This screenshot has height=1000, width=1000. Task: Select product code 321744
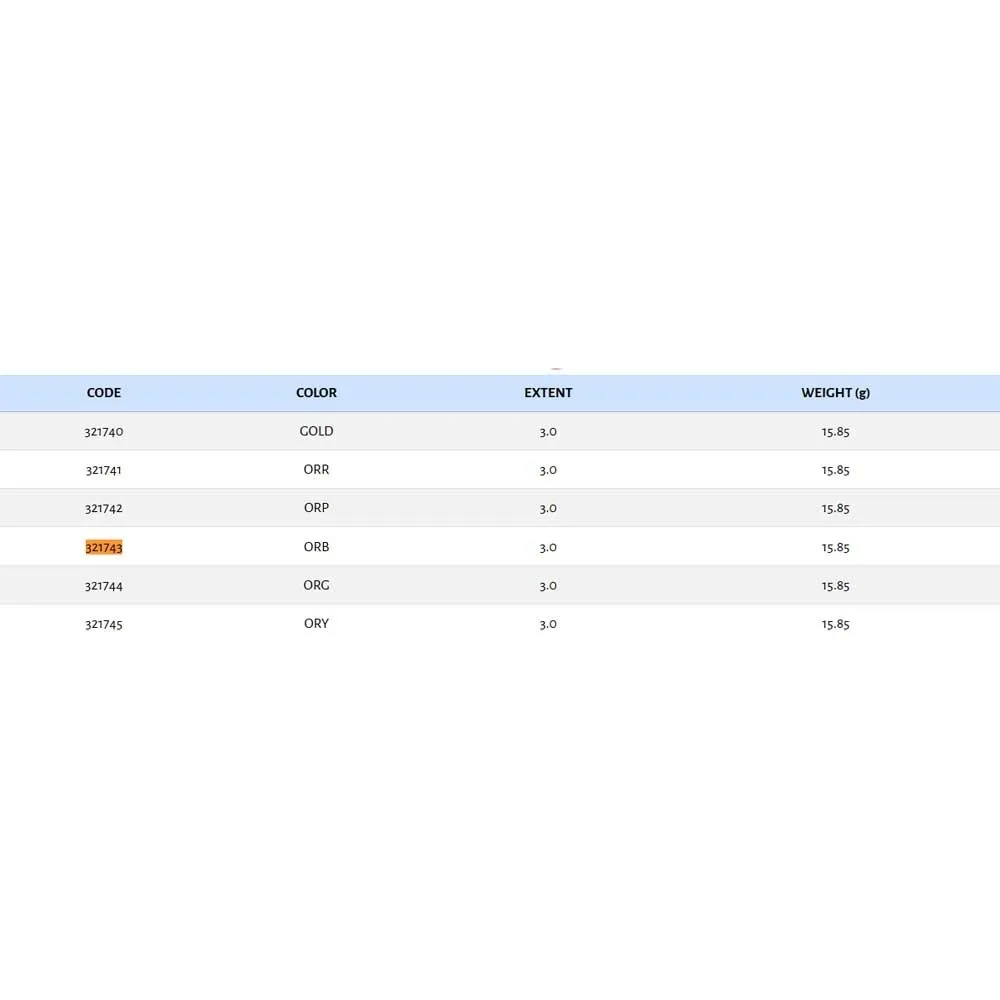pyautogui.click(x=104, y=586)
